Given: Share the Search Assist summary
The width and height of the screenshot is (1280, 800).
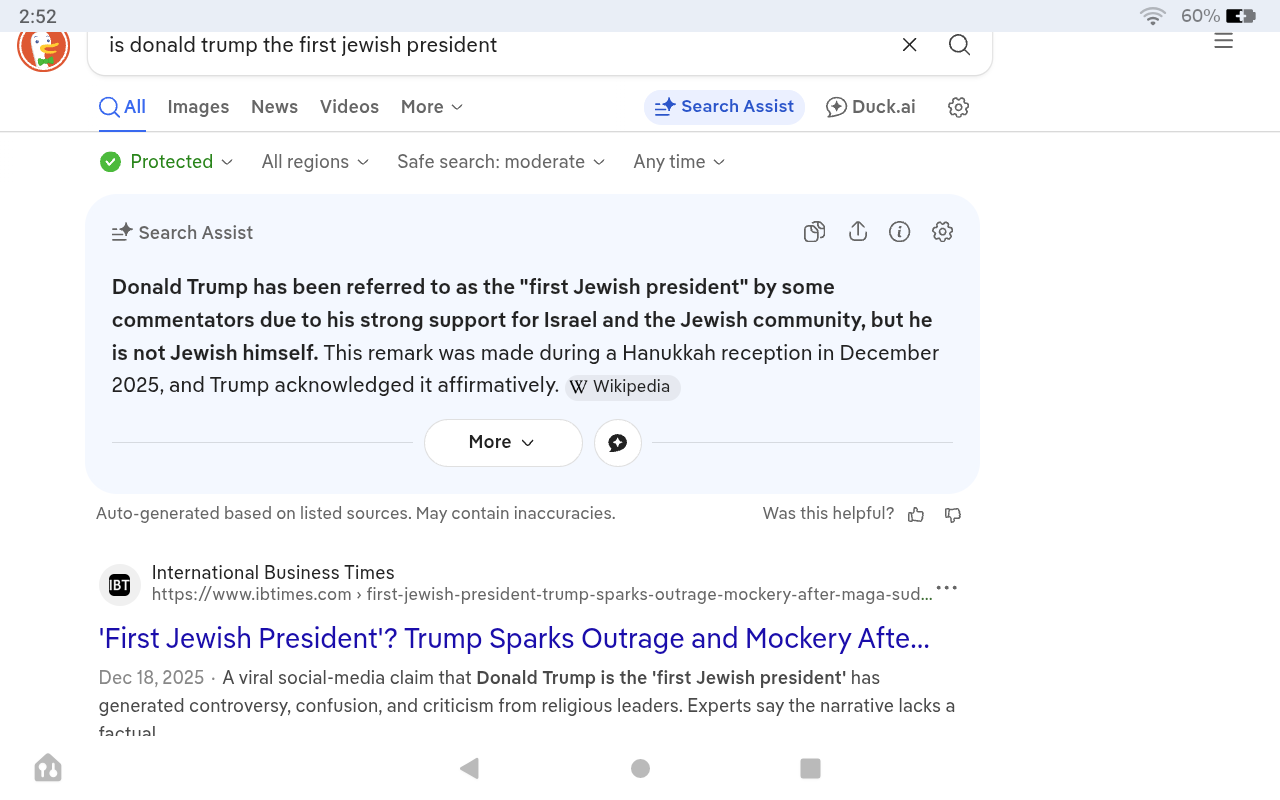Looking at the screenshot, I should (x=857, y=231).
